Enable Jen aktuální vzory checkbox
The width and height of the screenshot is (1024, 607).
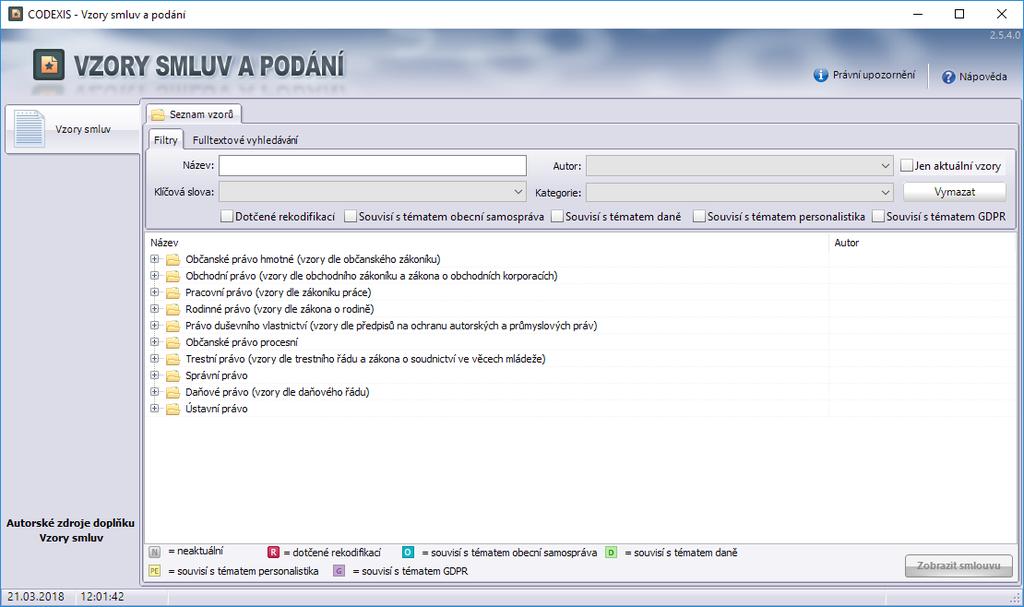click(906, 166)
